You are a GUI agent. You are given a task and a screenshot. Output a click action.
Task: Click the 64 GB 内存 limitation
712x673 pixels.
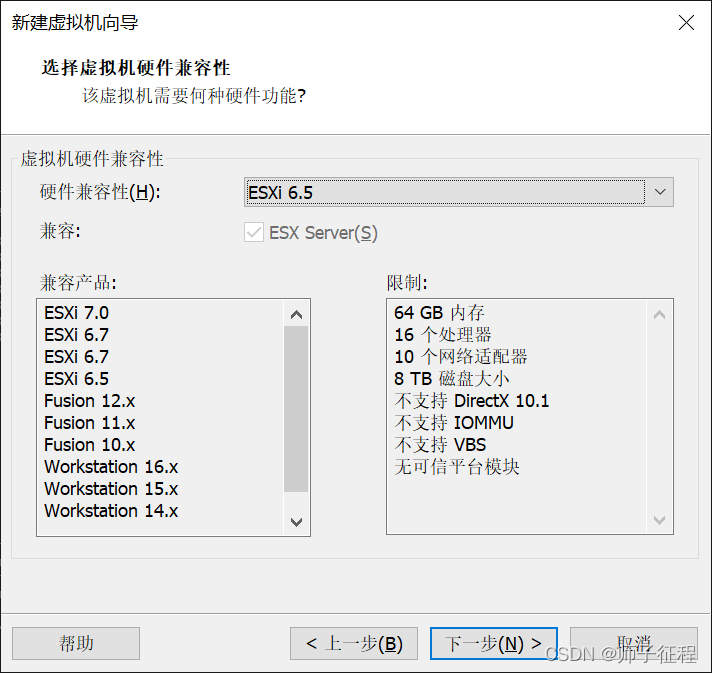440,313
